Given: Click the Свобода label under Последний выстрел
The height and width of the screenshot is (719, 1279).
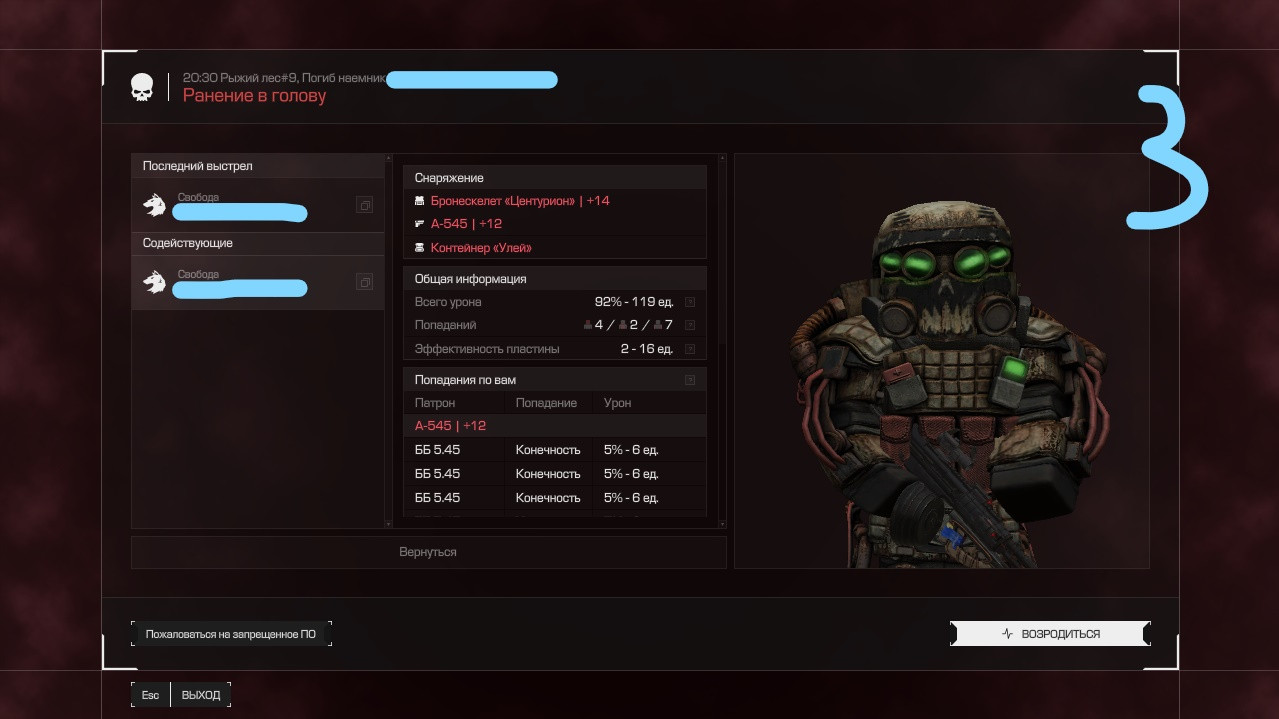Looking at the screenshot, I should 198,197.
